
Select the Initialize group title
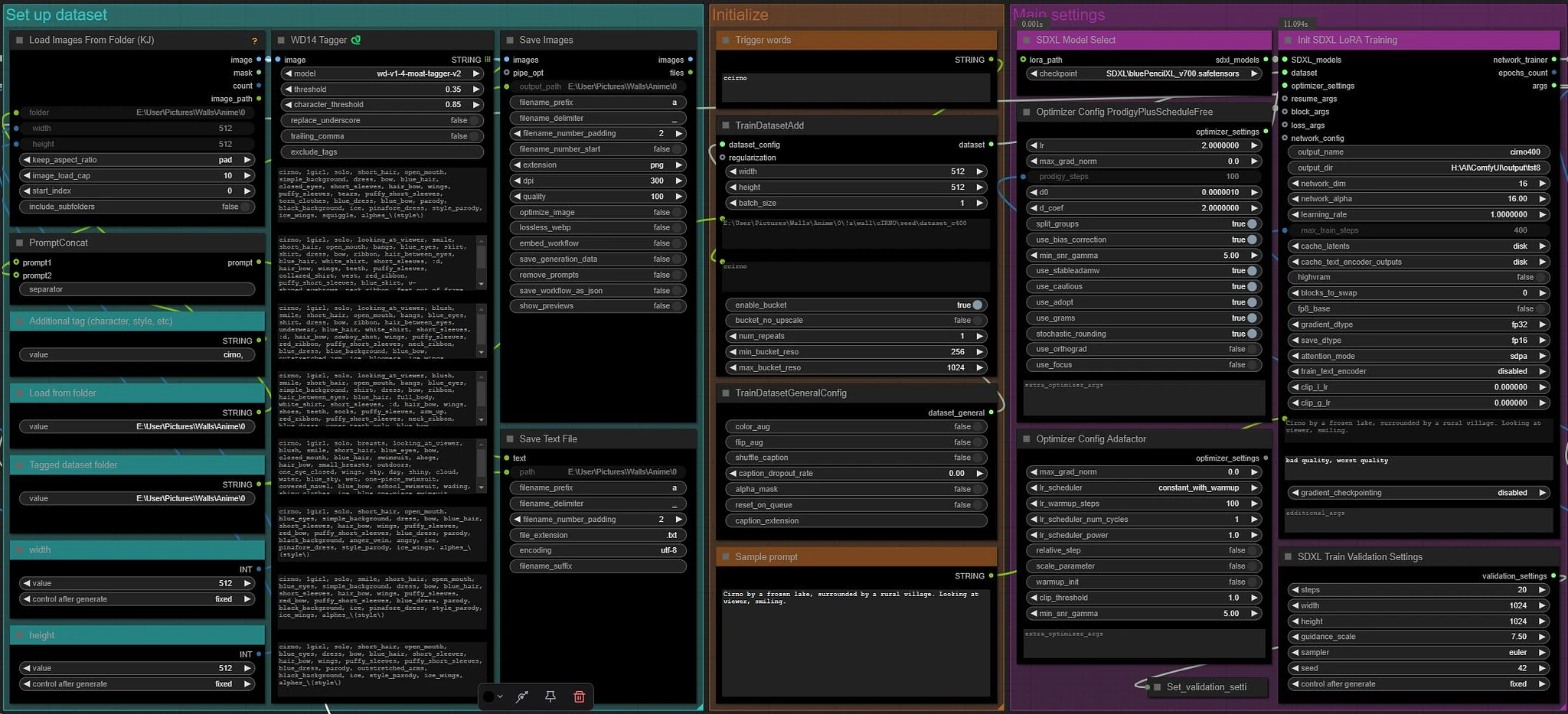coord(740,15)
